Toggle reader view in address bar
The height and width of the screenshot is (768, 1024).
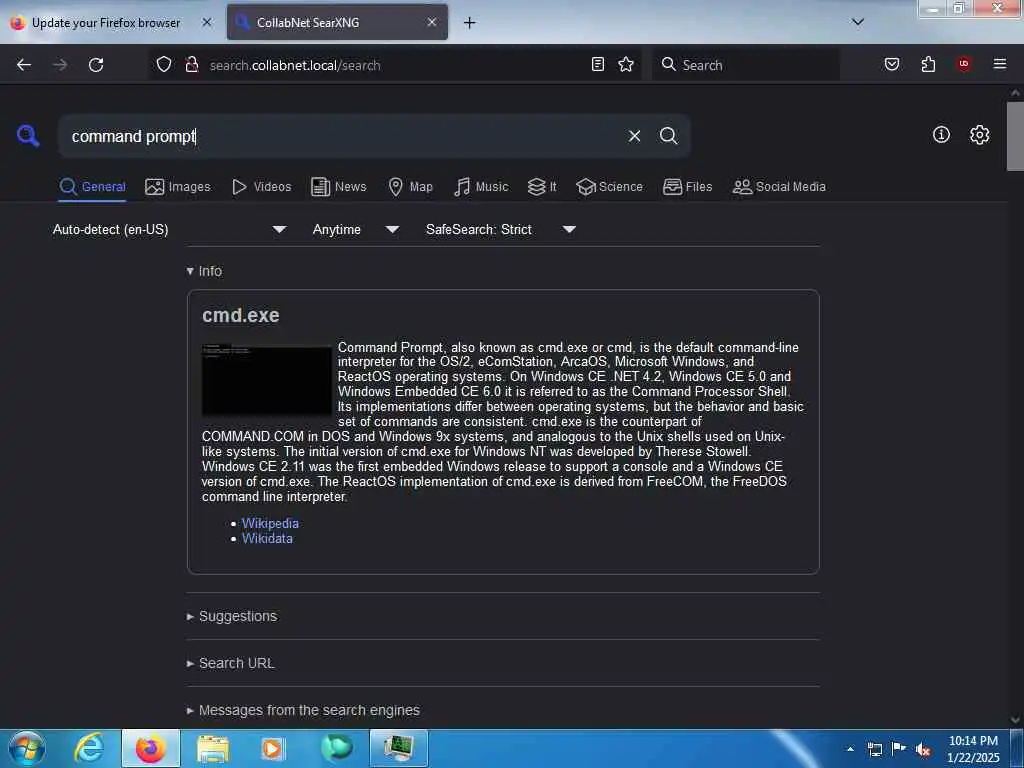[x=598, y=64]
